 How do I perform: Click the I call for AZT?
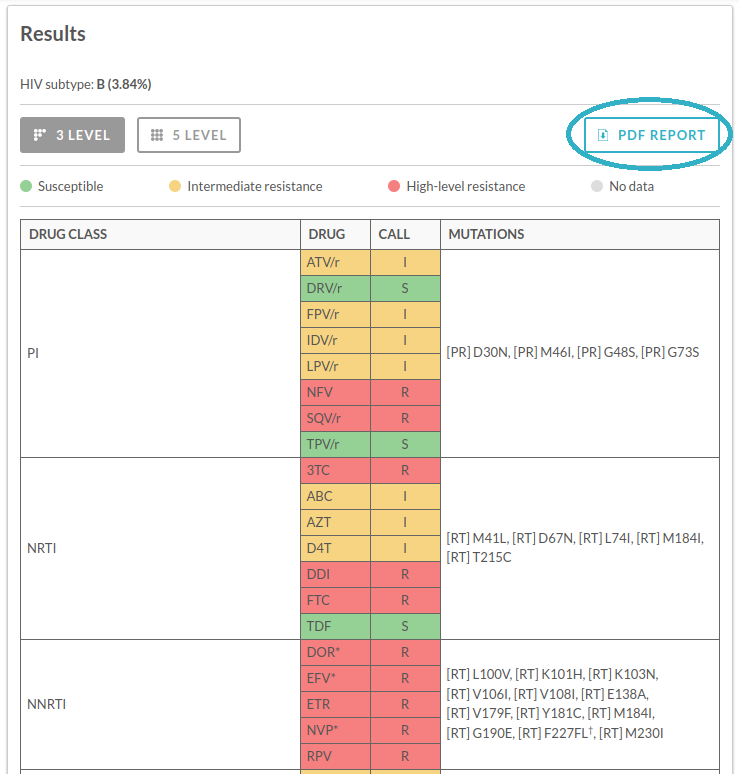pyautogui.click(x=405, y=522)
